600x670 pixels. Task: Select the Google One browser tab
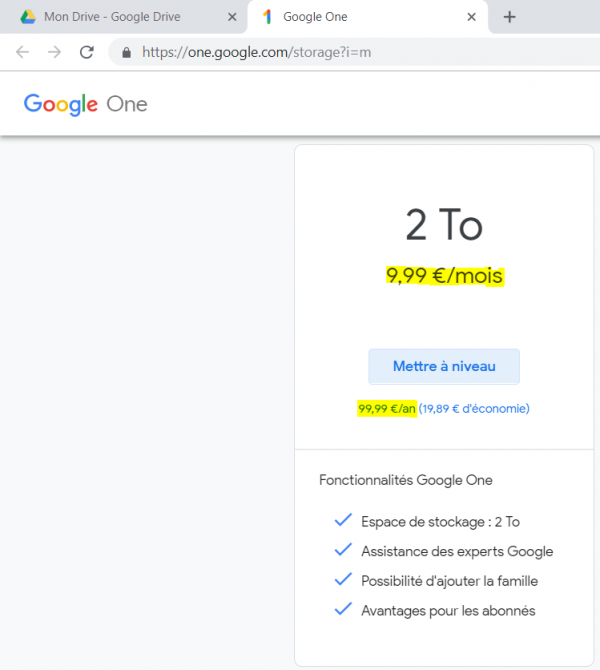[x=368, y=17]
